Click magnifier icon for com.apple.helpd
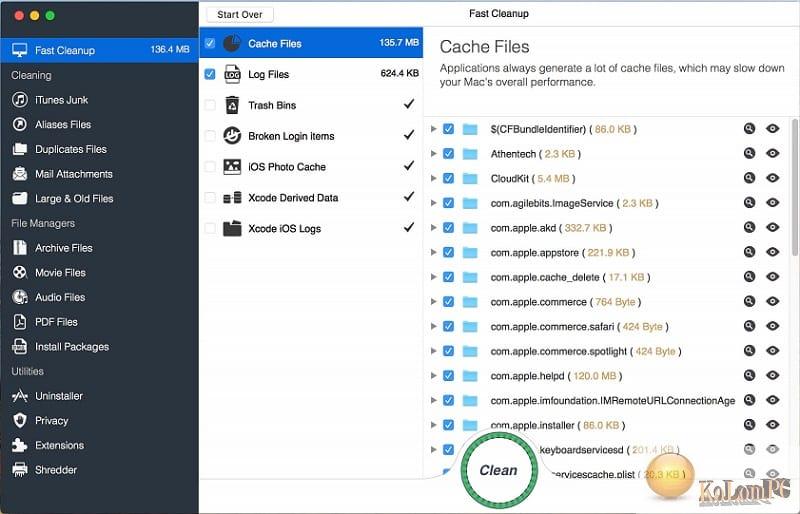Screen dimensions: 800x514 pyautogui.click(x=749, y=375)
